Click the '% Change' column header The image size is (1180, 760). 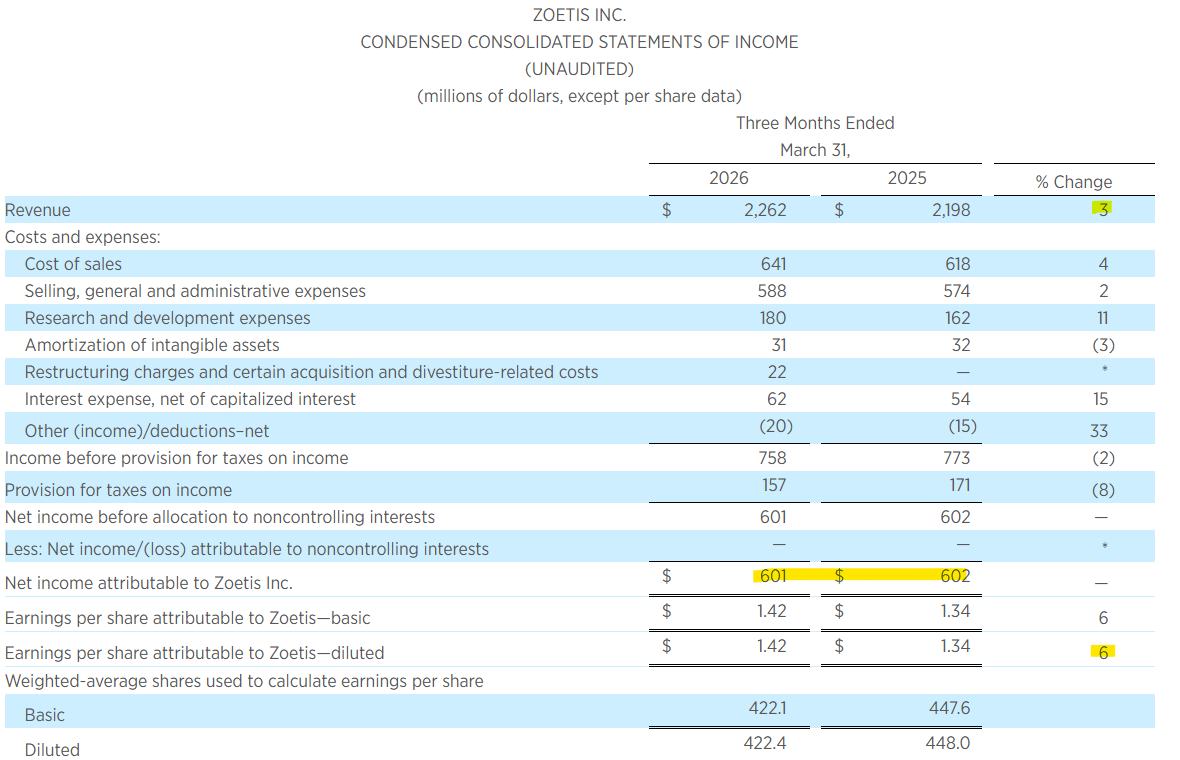[1073, 182]
